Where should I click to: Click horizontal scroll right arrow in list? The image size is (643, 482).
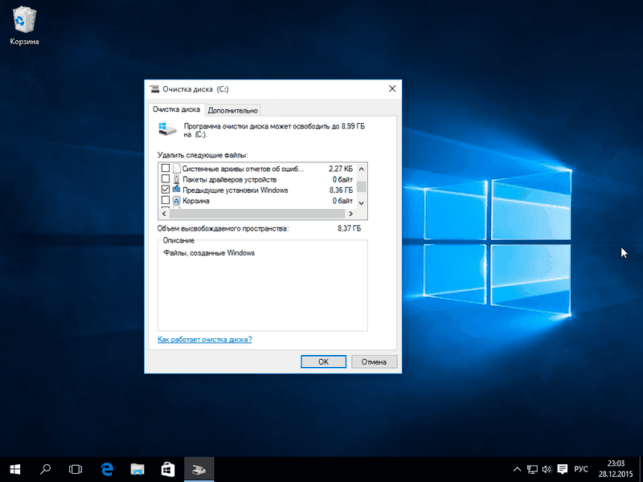[x=351, y=214]
